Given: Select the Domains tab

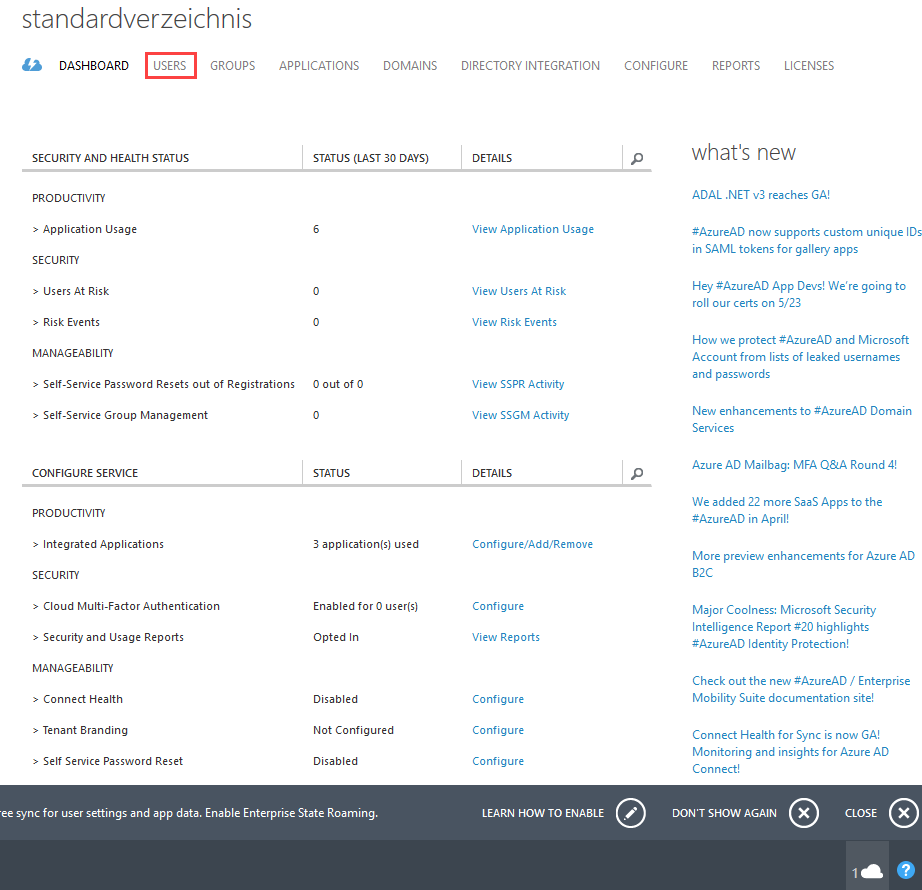Looking at the screenshot, I should click(x=410, y=65).
